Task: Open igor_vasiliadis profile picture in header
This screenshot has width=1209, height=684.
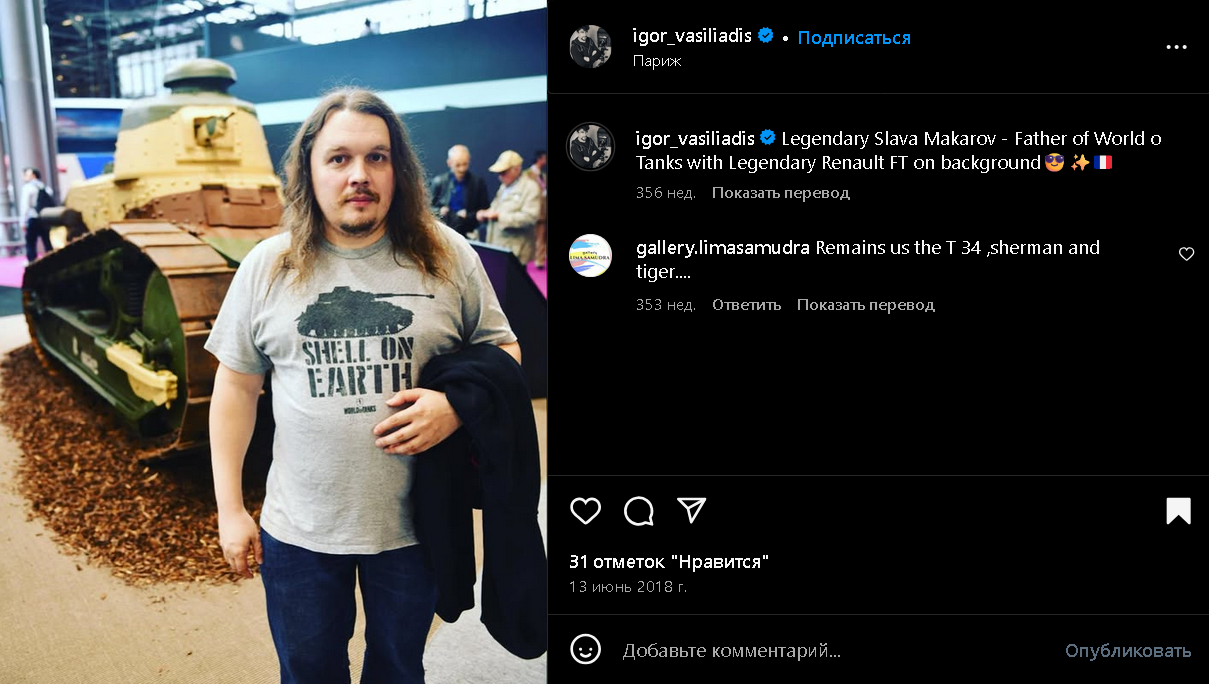Action: click(x=590, y=47)
